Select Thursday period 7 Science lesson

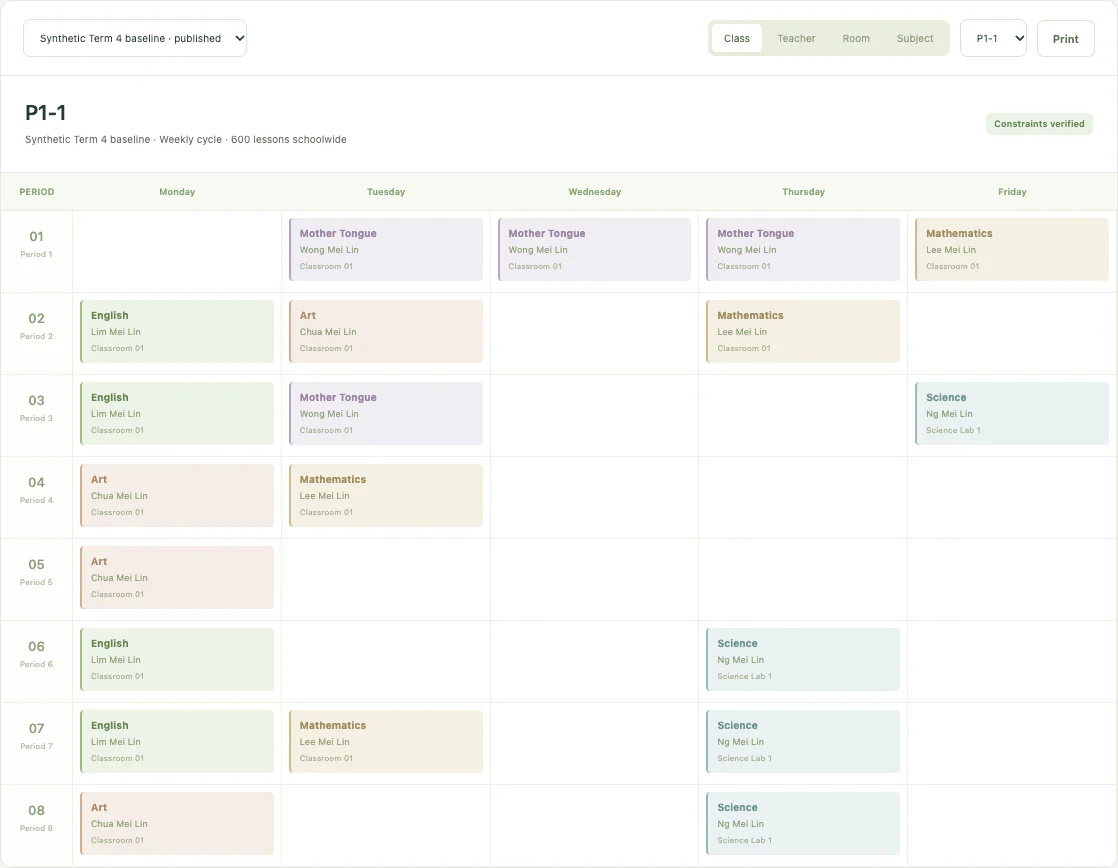(x=803, y=742)
